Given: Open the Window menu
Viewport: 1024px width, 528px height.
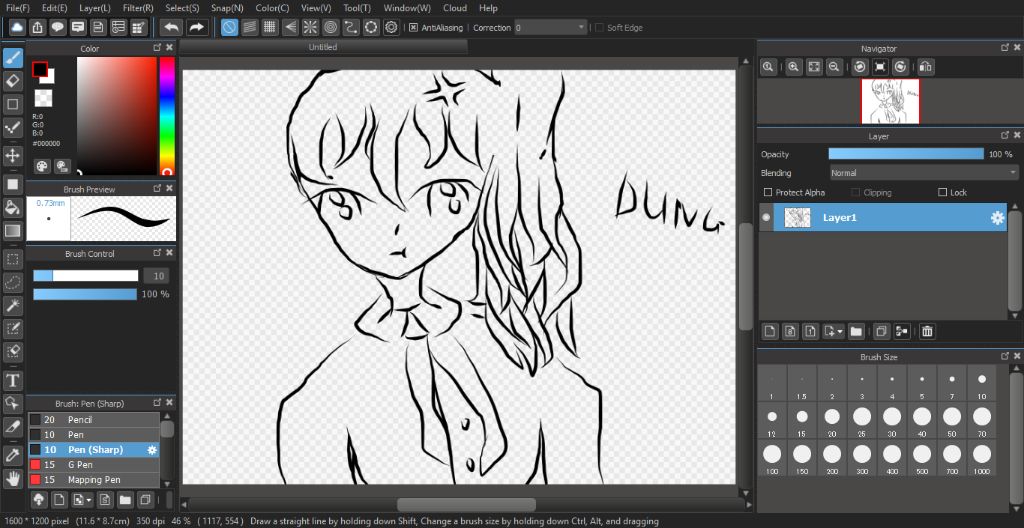Looking at the screenshot, I should point(407,8).
